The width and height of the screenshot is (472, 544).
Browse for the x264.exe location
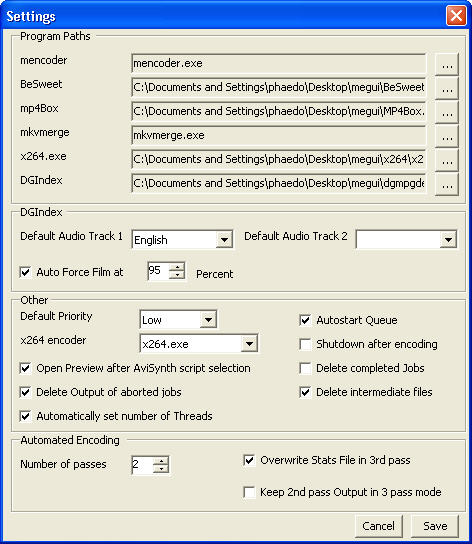447,160
